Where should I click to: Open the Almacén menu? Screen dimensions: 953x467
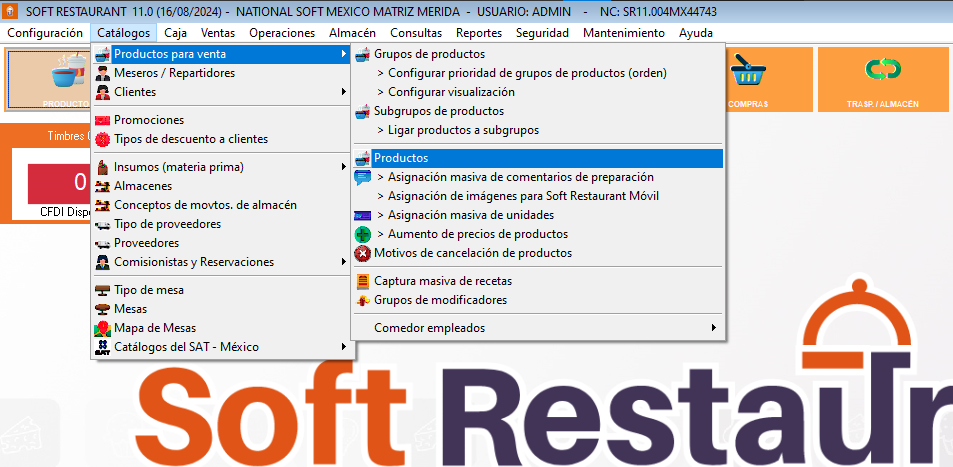click(x=353, y=33)
